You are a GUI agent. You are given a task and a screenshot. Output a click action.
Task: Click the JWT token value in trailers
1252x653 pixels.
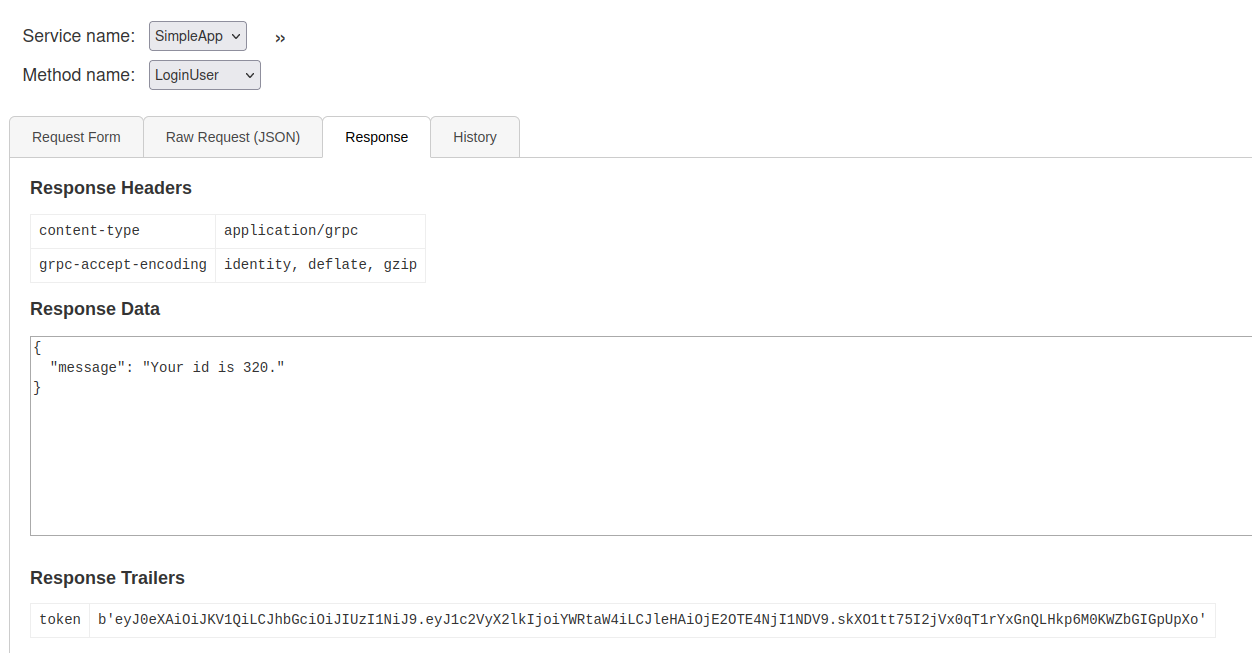(652, 620)
